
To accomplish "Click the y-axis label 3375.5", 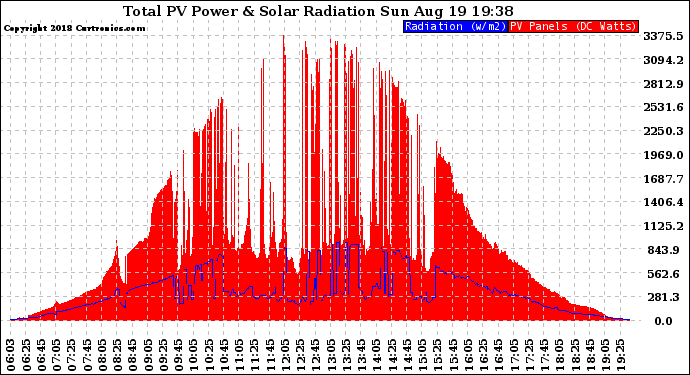I will tap(663, 36).
